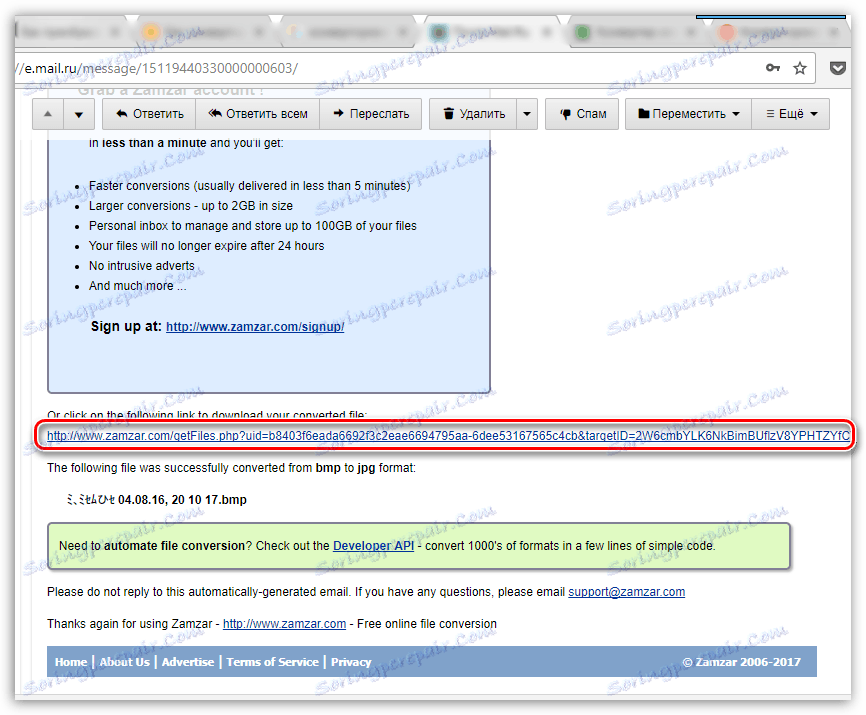The image size is (866, 715).
Task: Delete the email with Удалить
Action: [473, 114]
